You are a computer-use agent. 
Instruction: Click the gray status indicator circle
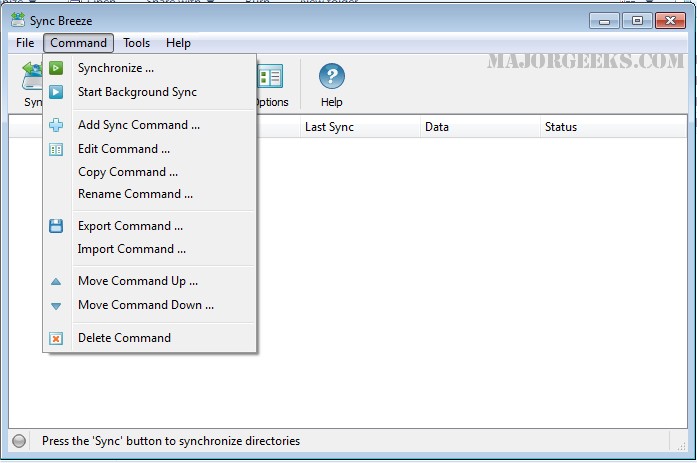coord(19,441)
